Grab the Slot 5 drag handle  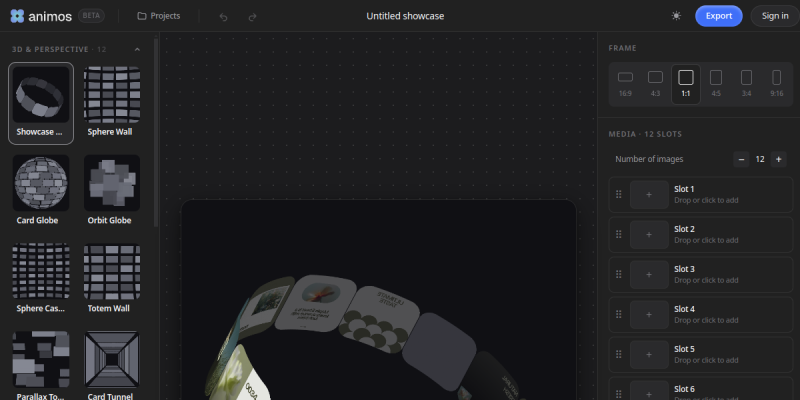click(x=618, y=355)
